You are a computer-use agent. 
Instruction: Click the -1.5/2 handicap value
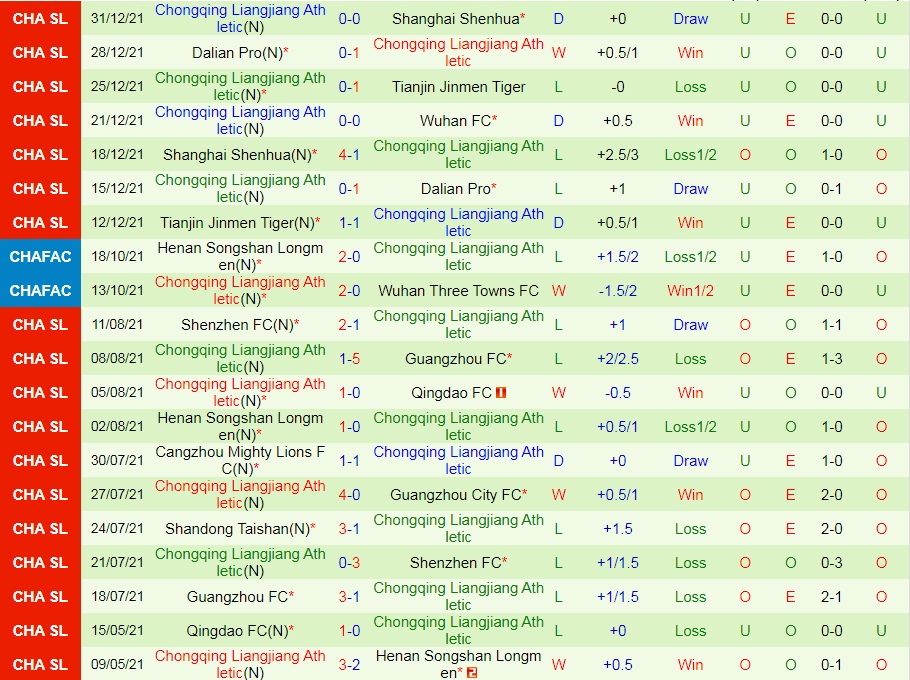[618, 291]
